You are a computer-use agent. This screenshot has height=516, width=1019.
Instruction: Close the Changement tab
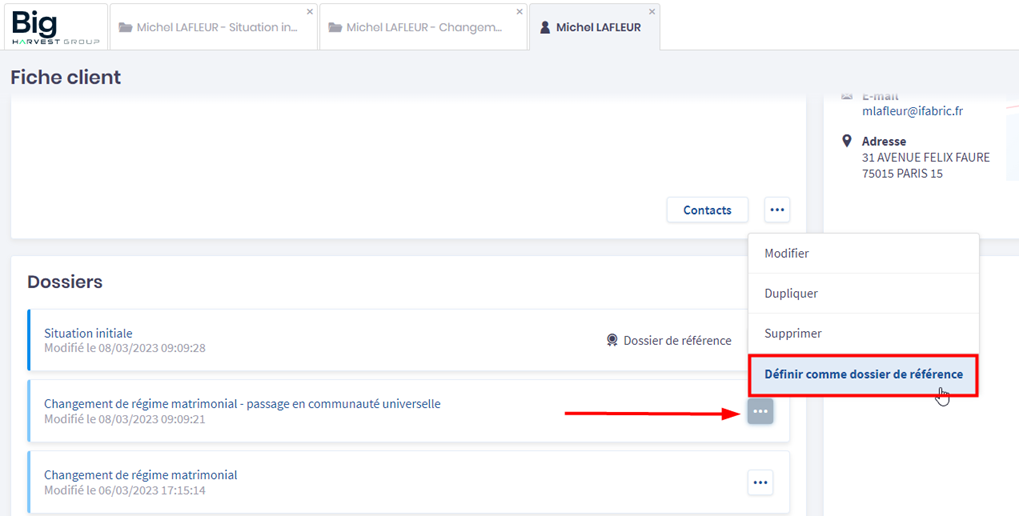(519, 12)
